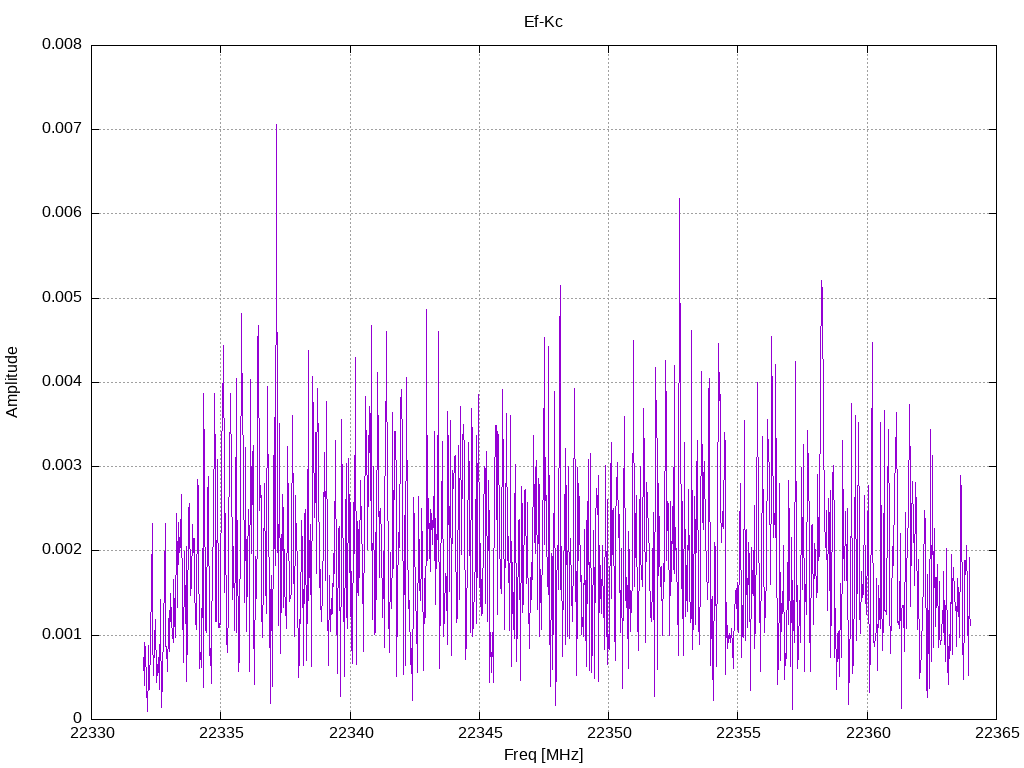Click the 22345 x-axis tick label

[x=480, y=733]
